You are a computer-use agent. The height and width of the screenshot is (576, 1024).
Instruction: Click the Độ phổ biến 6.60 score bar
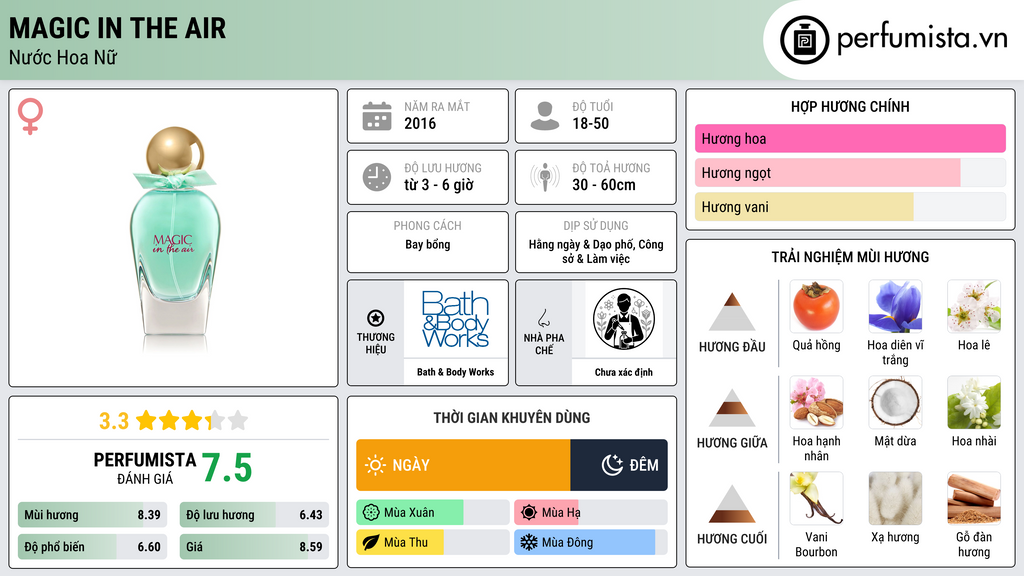93,547
